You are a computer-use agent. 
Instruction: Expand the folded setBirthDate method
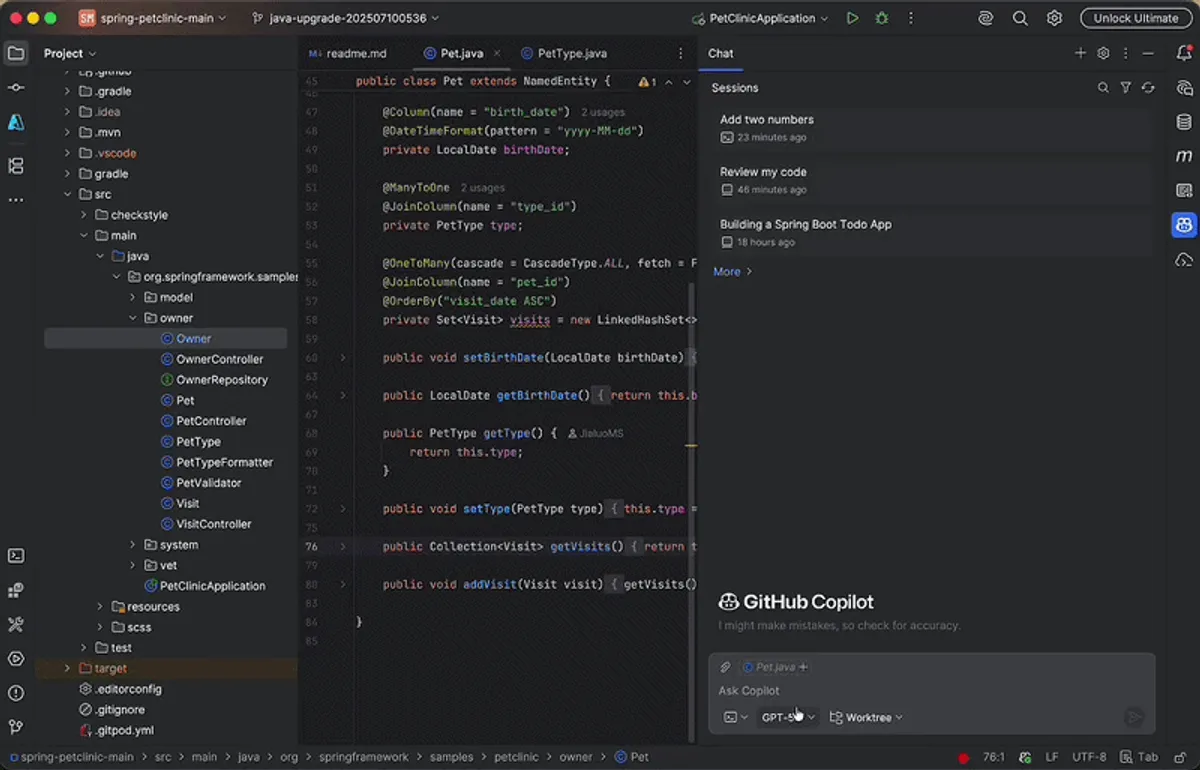[343, 357]
